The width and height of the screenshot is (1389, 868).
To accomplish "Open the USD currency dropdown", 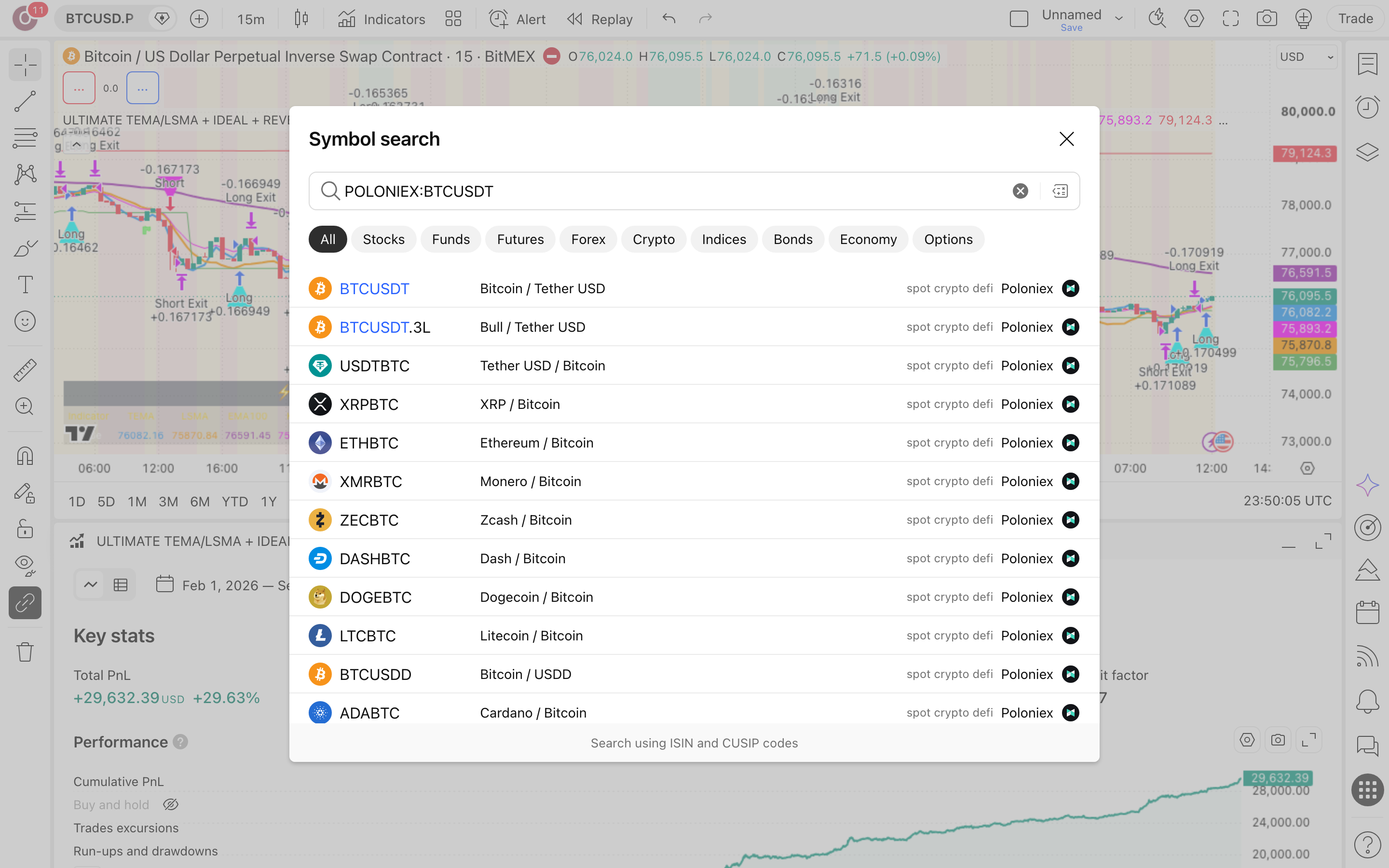I will [1307, 57].
